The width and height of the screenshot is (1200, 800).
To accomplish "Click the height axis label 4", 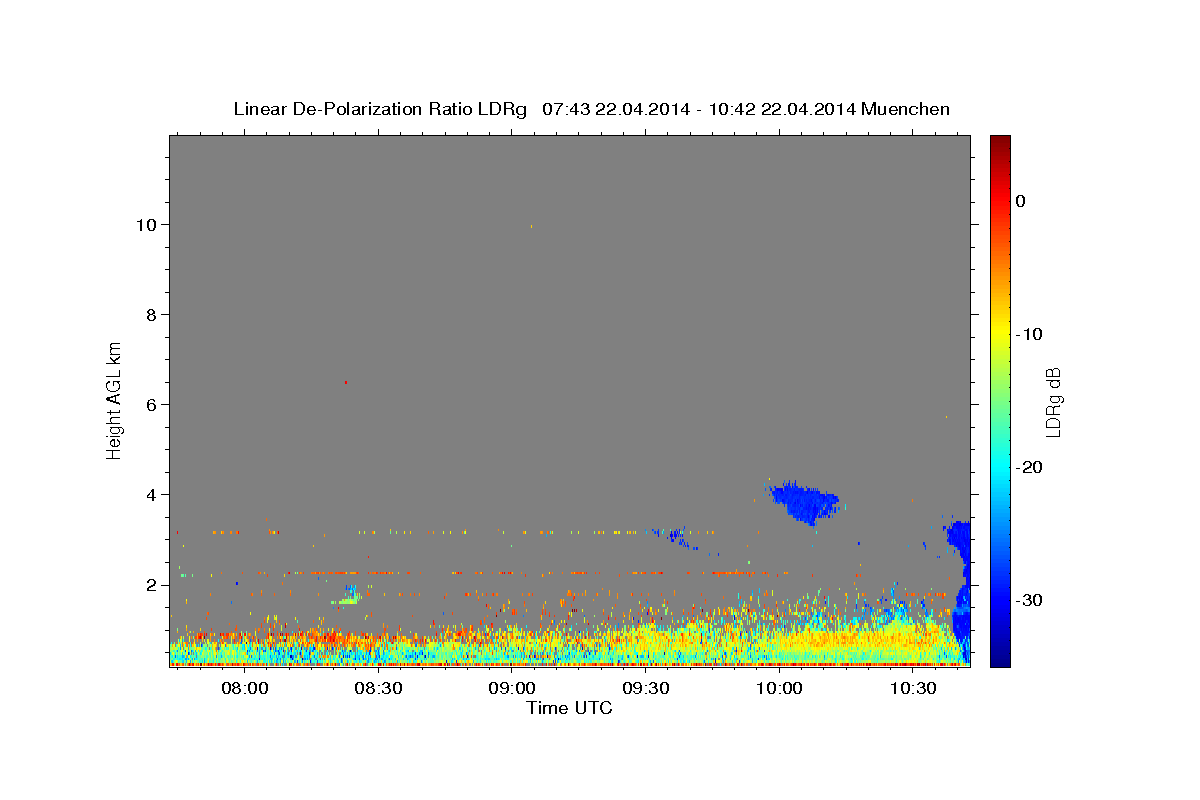I will pos(152,495).
